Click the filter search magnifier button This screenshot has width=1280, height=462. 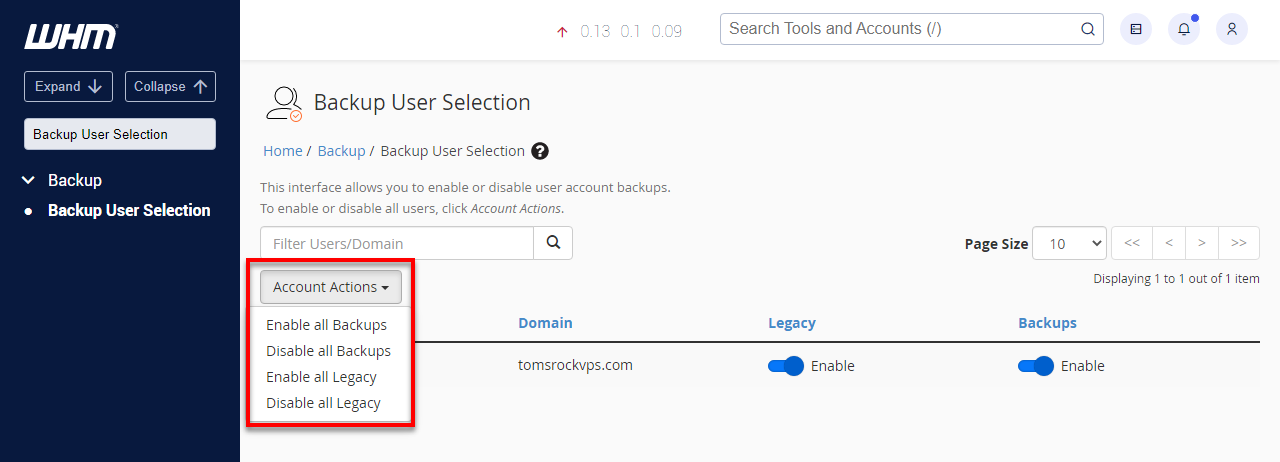(x=553, y=243)
